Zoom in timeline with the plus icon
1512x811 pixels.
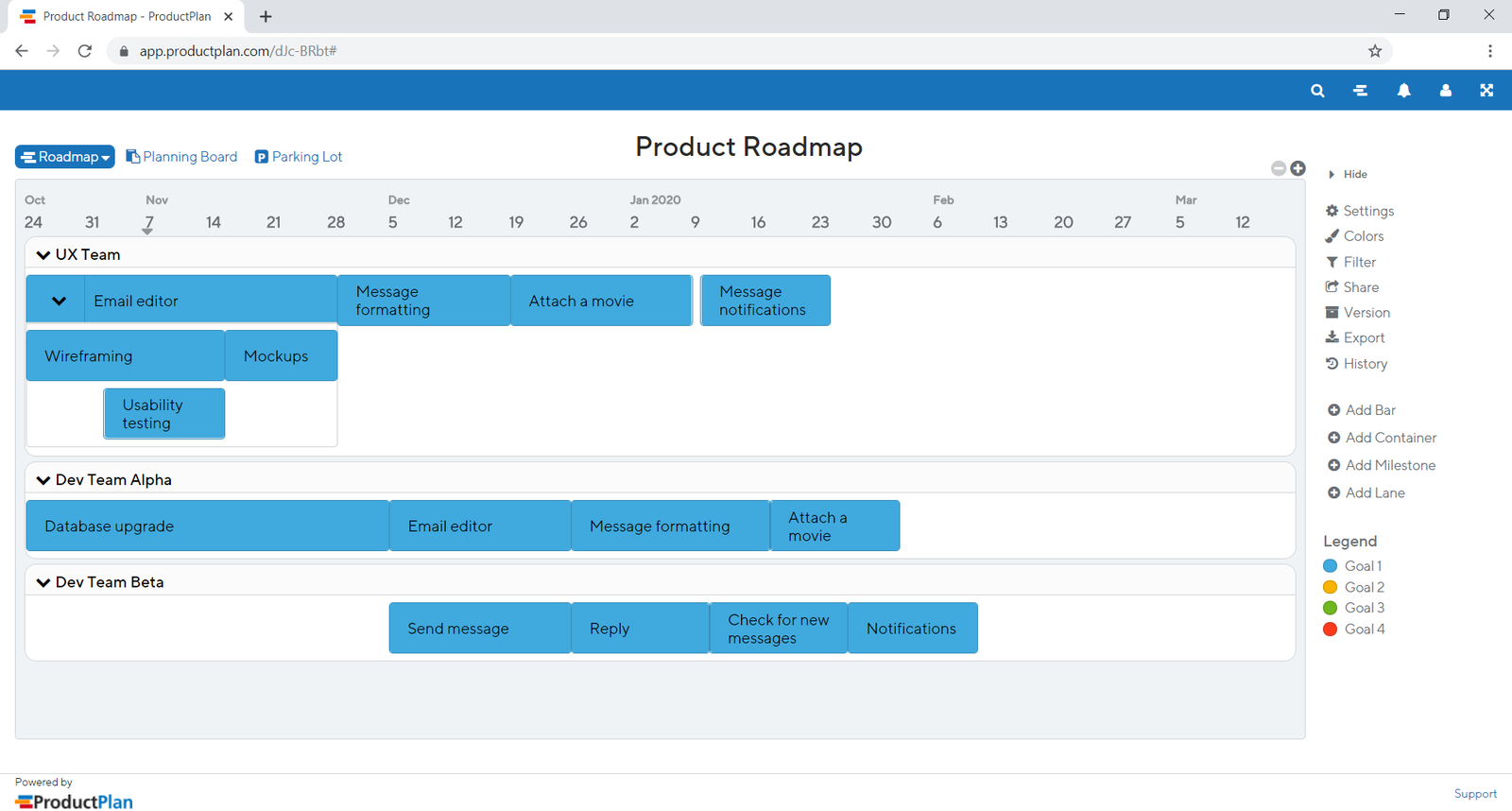click(1298, 168)
